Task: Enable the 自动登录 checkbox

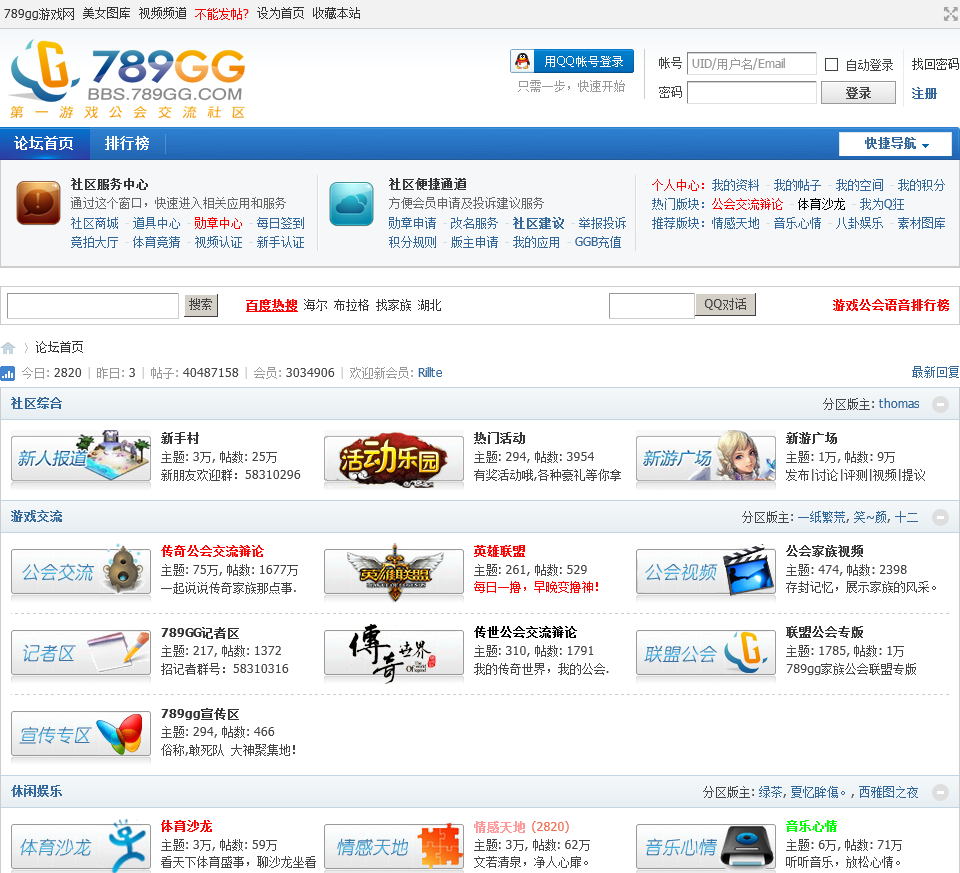Action: pos(831,64)
